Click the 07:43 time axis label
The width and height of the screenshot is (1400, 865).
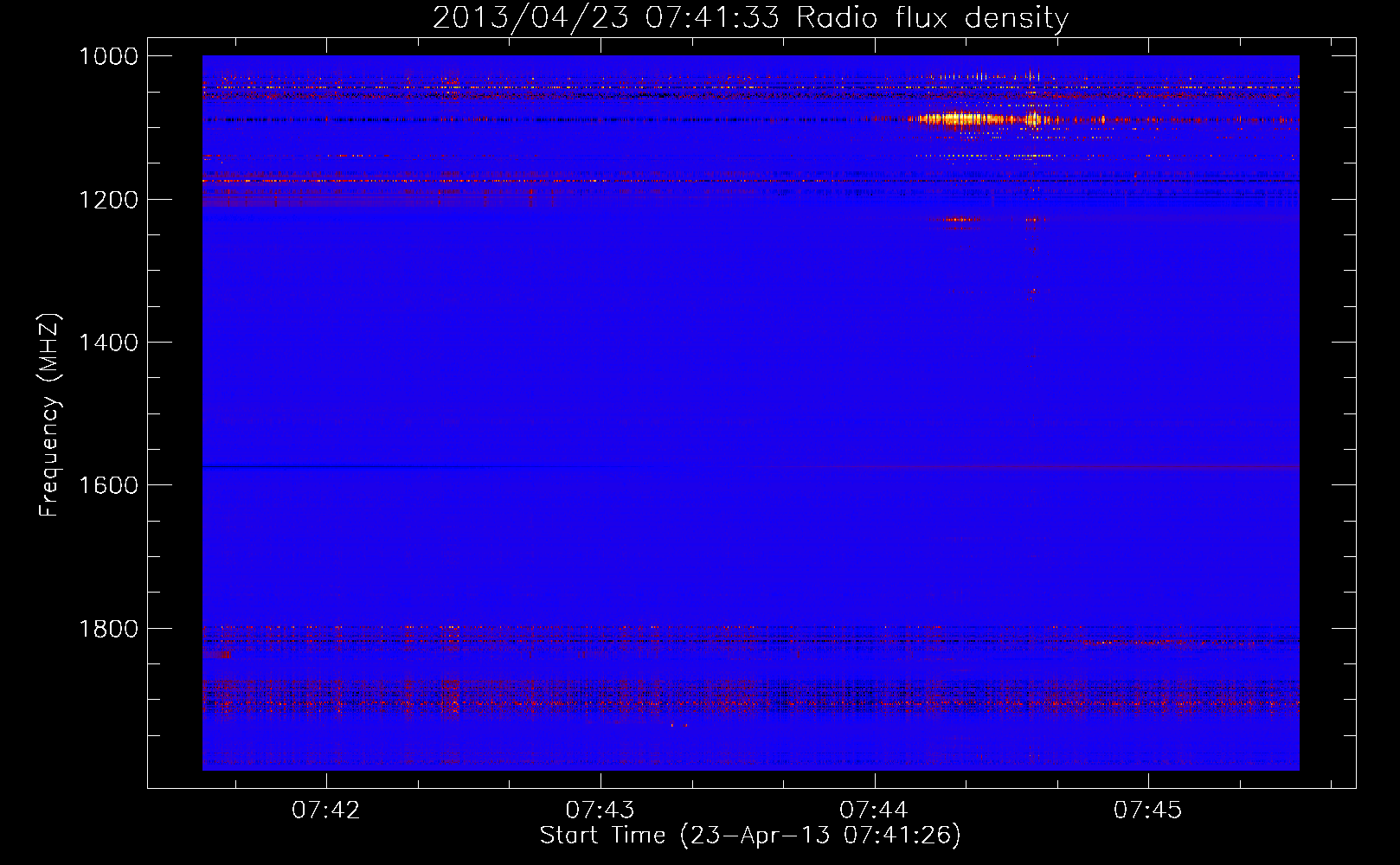(x=600, y=811)
